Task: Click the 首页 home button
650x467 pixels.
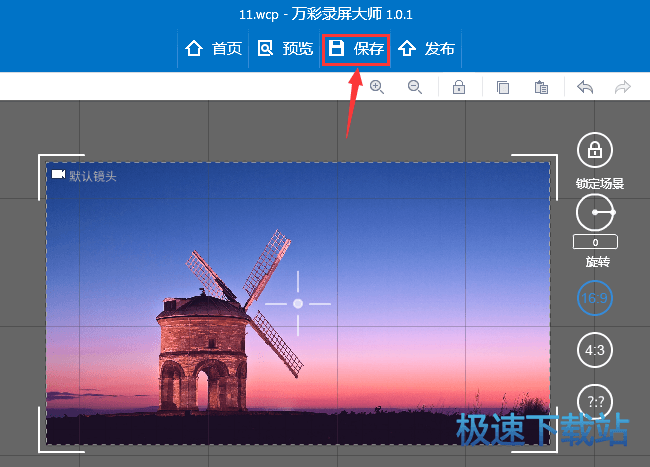Action: (214, 49)
